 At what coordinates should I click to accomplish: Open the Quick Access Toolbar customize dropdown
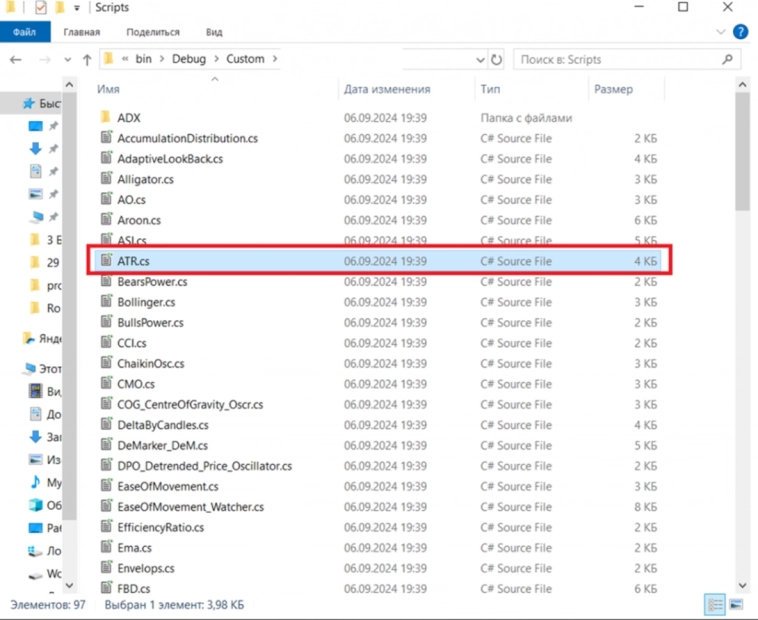[77, 8]
